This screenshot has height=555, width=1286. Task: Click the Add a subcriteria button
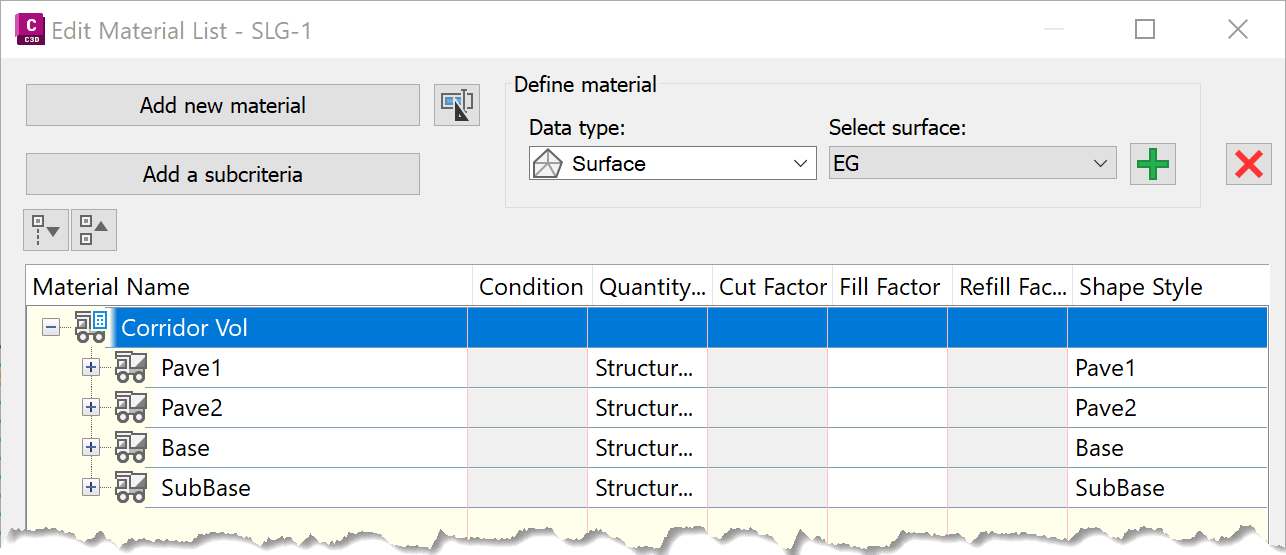click(222, 174)
